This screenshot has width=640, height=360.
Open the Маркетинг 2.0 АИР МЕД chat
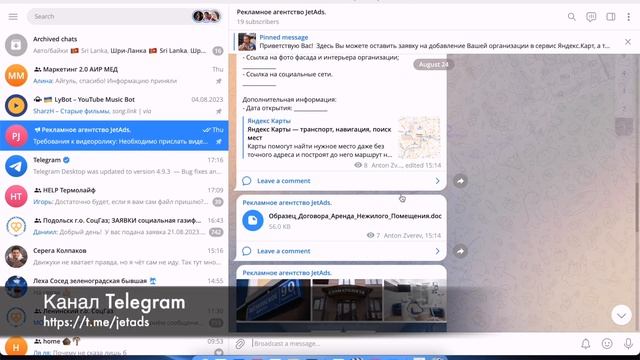(114, 75)
